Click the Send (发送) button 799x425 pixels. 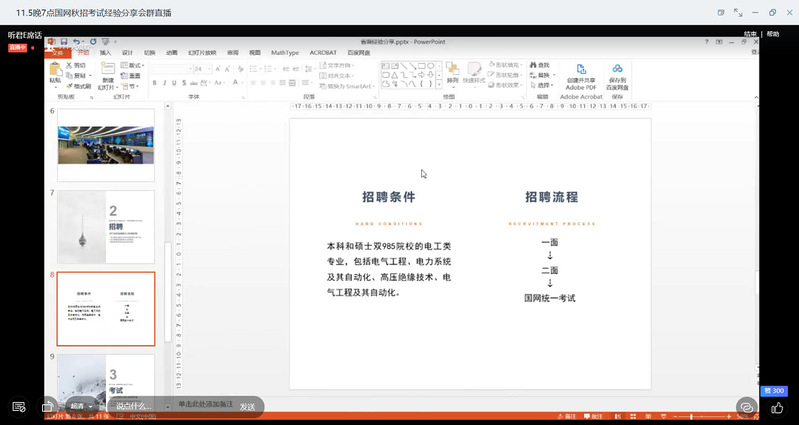(247, 406)
